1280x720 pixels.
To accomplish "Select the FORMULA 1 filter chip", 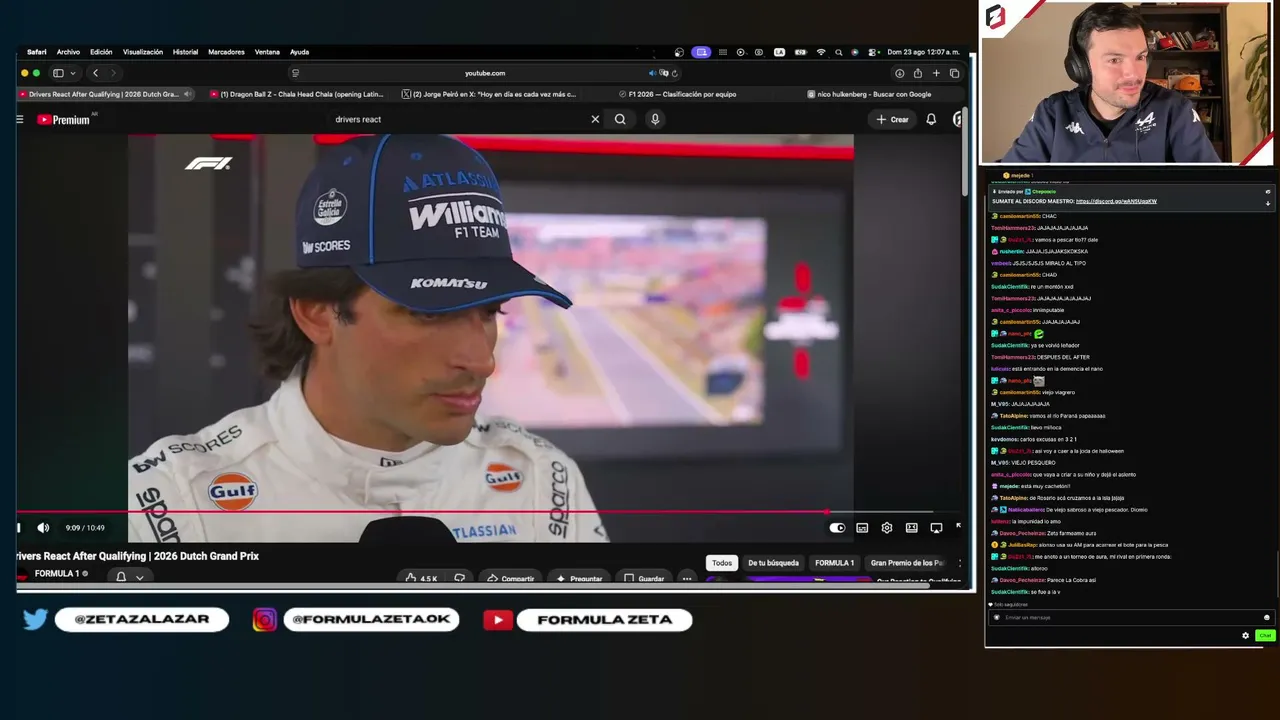I will click(834, 563).
